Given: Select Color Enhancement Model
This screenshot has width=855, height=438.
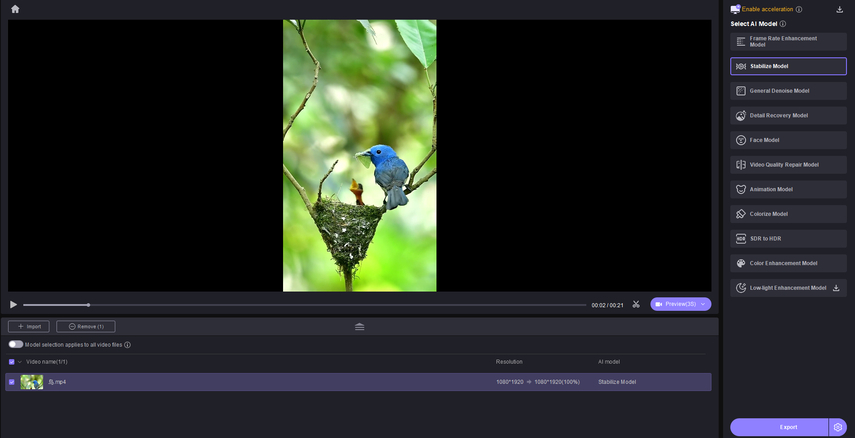Looking at the screenshot, I should [788, 263].
